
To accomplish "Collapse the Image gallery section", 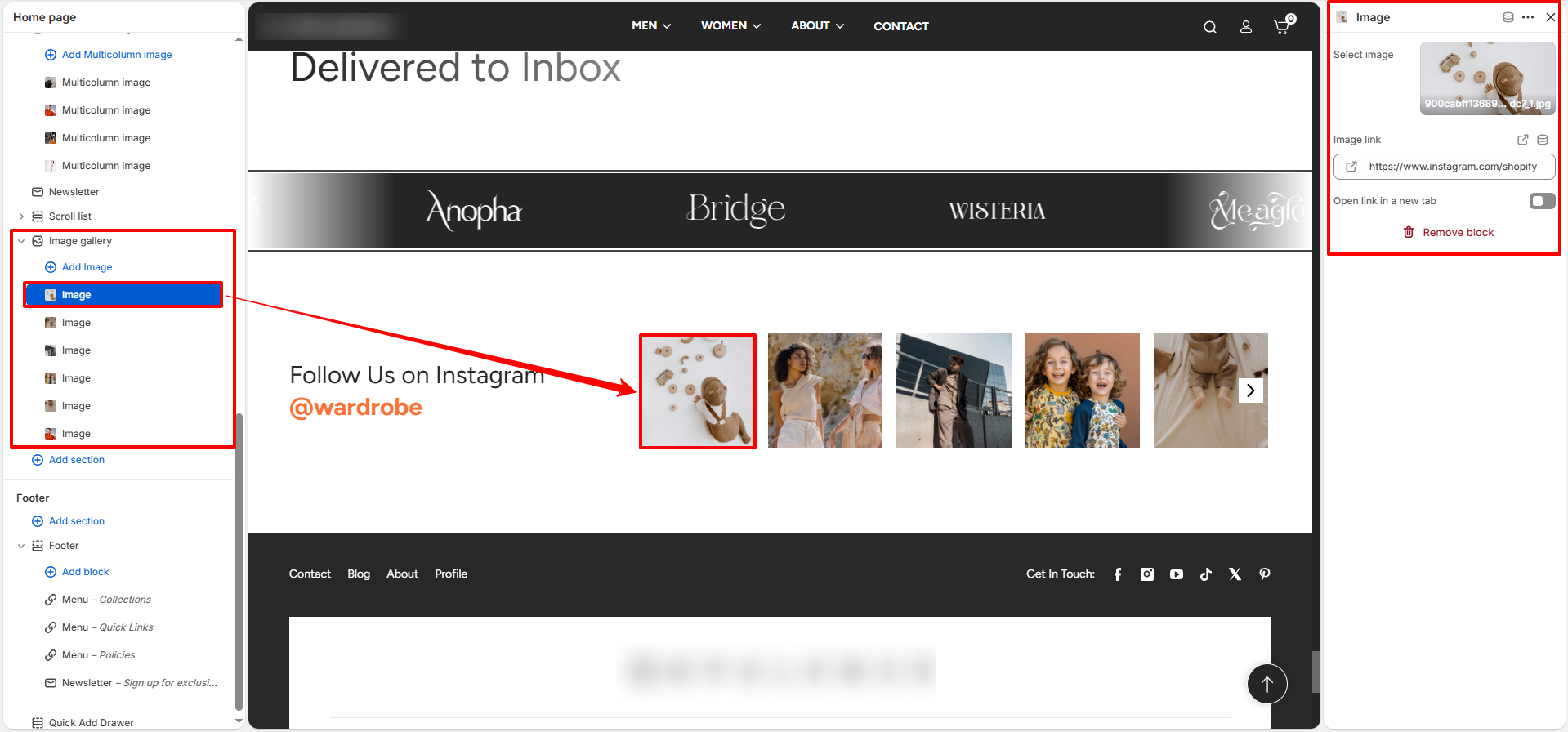I will pyautogui.click(x=21, y=241).
